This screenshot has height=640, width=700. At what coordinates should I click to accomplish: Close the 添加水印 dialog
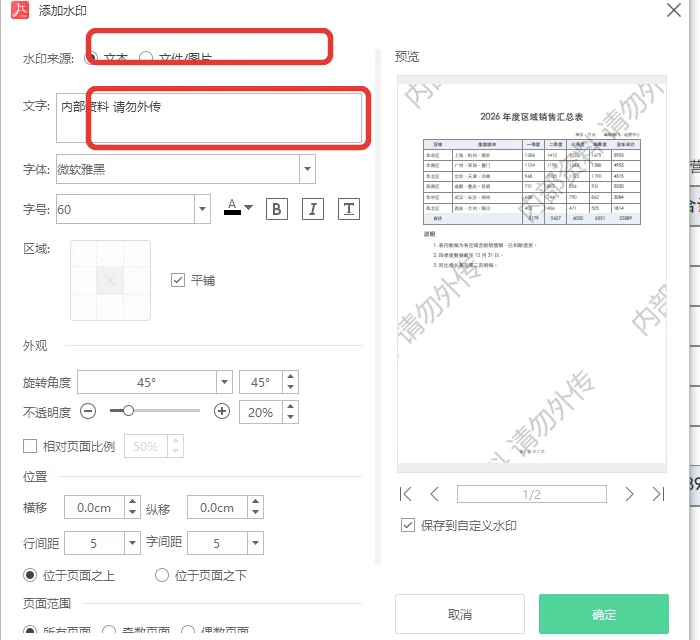coord(674,10)
